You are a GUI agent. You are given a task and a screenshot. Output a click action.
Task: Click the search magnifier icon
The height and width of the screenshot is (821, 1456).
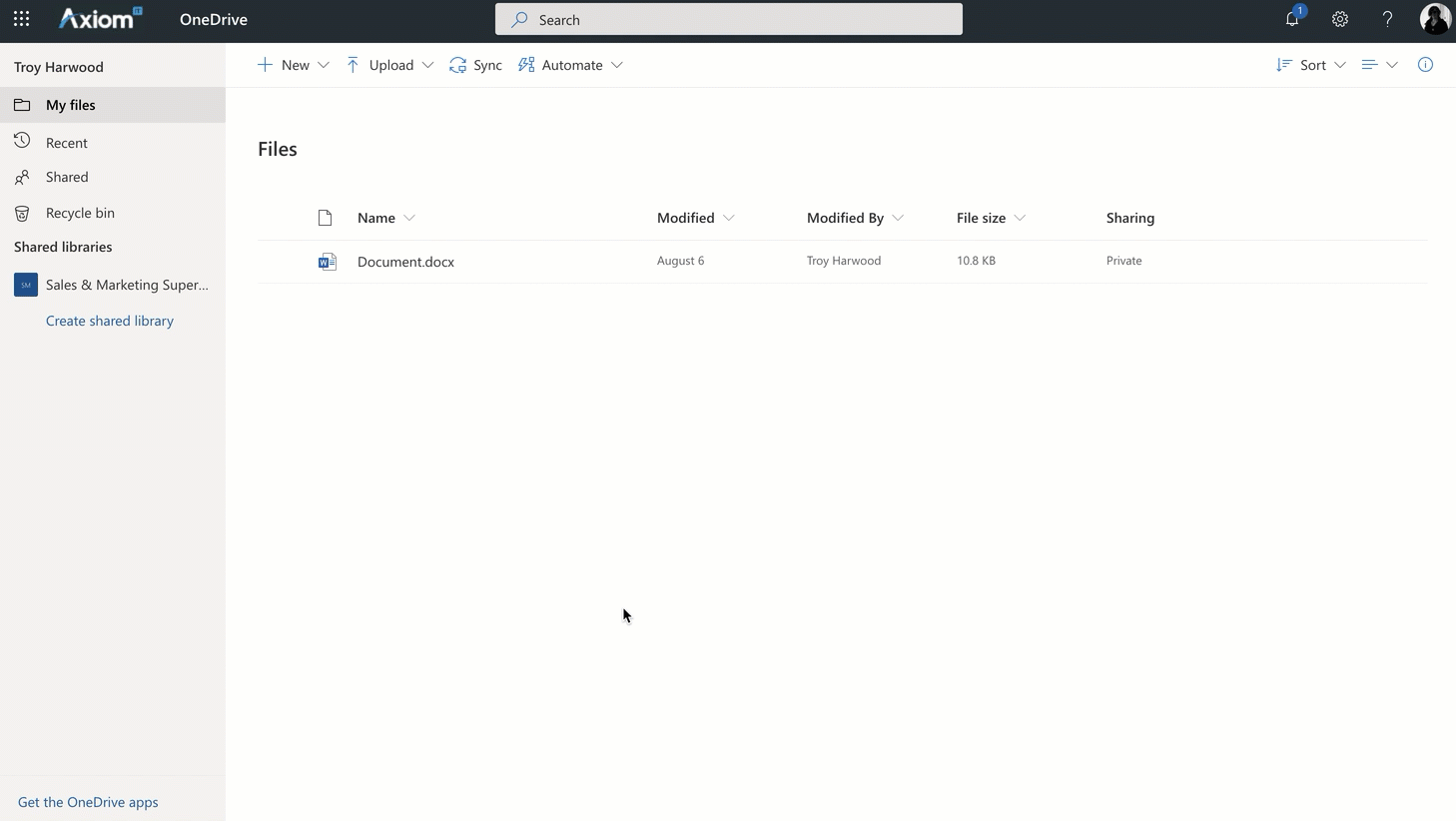tap(519, 19)
